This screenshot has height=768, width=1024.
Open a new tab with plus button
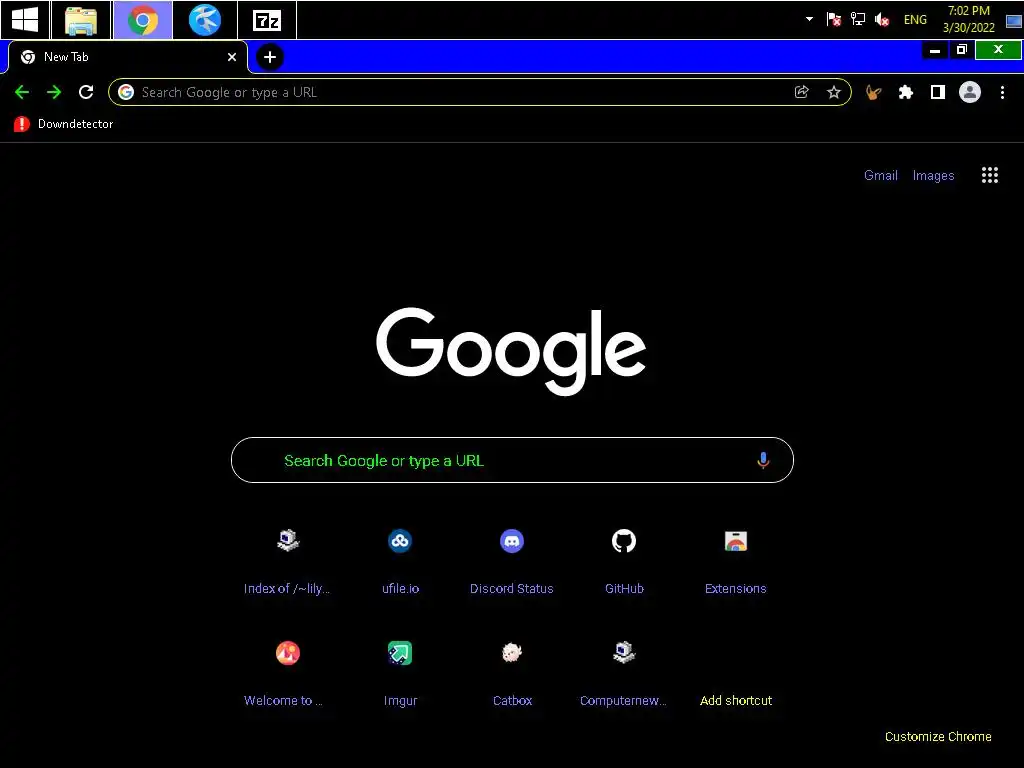(x=270, y=57)
